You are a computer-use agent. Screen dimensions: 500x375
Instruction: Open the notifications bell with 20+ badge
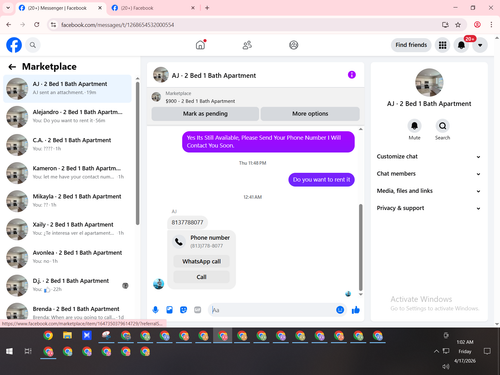tap(461, 45)
